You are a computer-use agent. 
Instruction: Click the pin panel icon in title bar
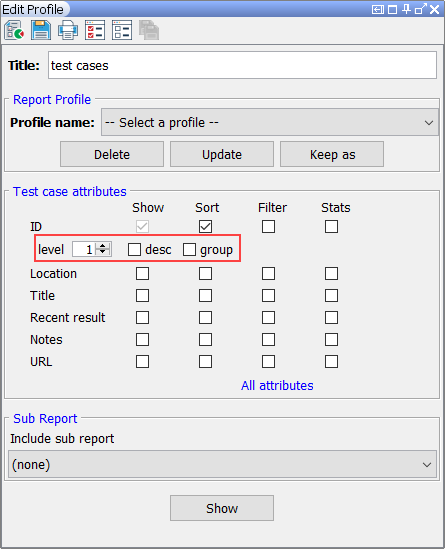pyautogui.click(x=406, y=9)
